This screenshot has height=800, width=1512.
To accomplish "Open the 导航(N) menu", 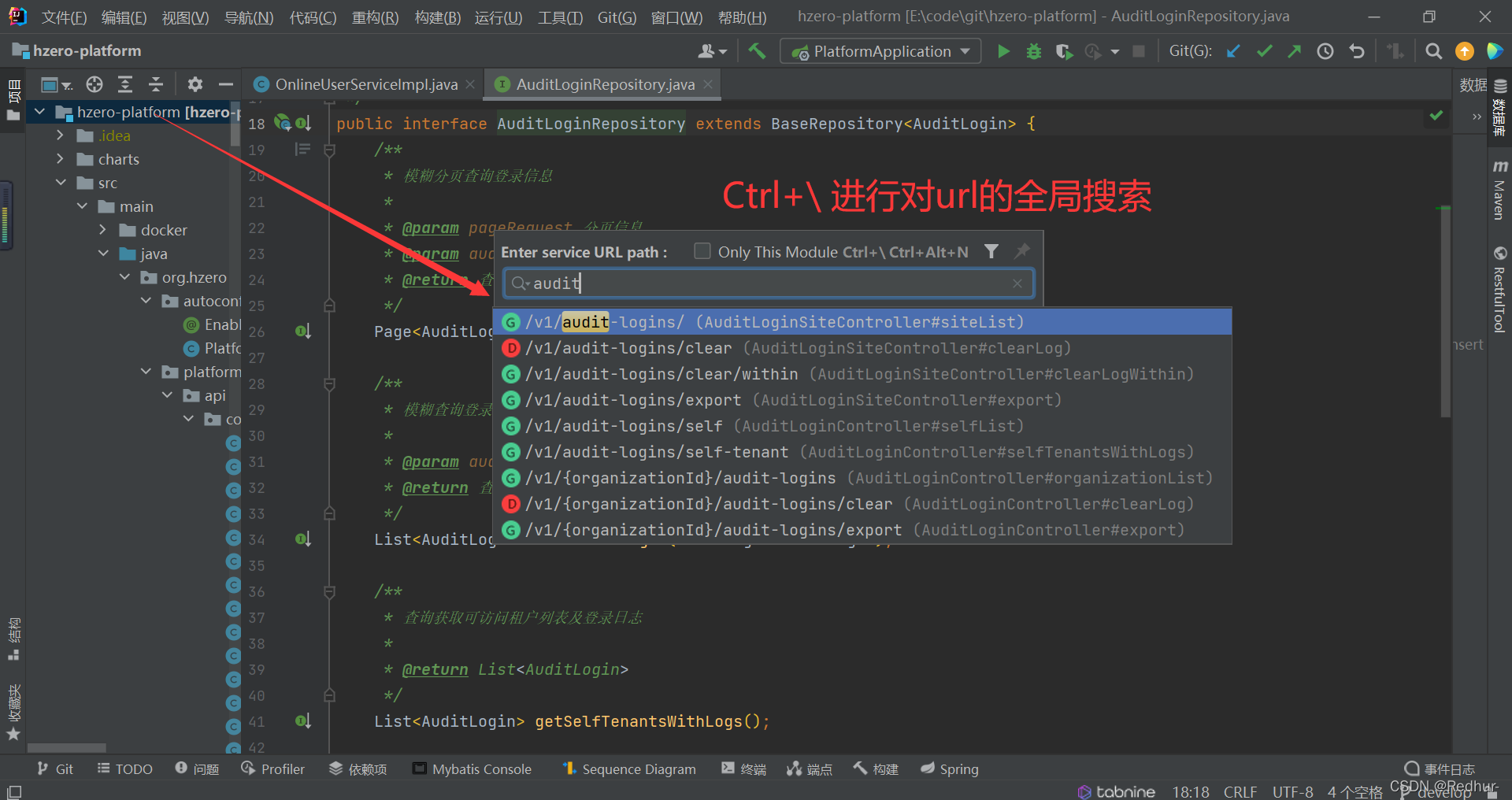I will pyautogui.click(x=249, y=17).
